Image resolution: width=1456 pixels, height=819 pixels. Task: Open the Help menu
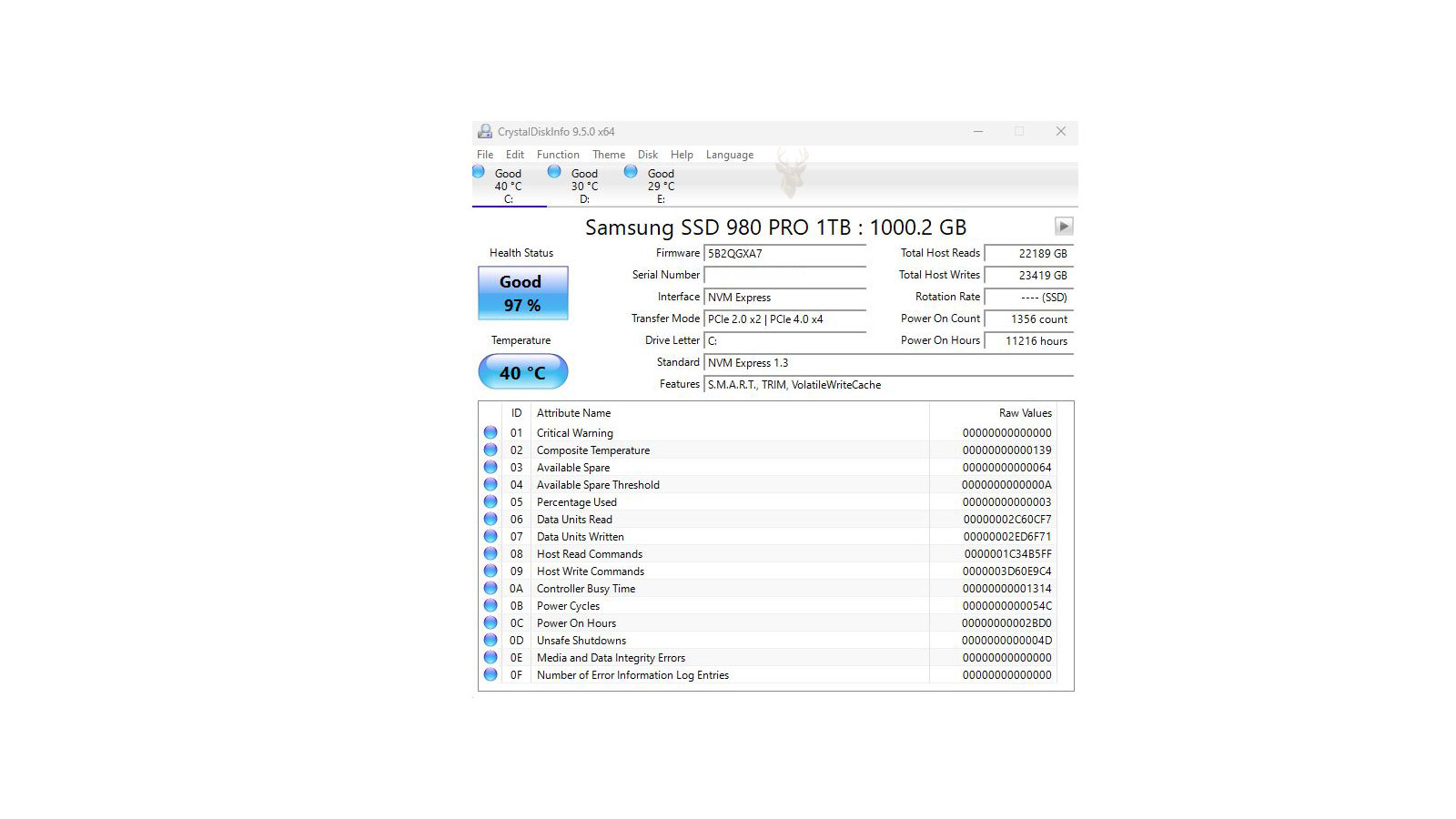(x=682, y=155)
